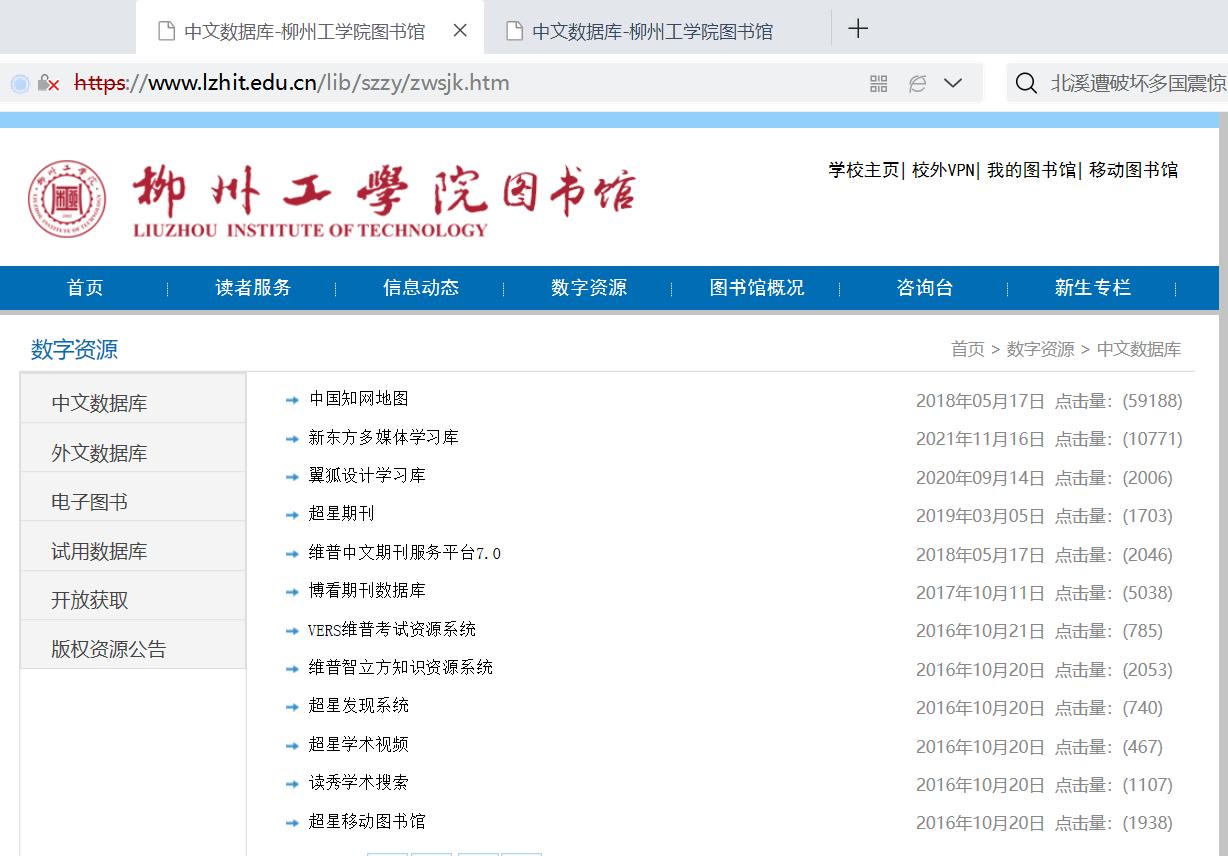
Task: Open the 信息动态 navigation menu
Action: pos(421,288)
